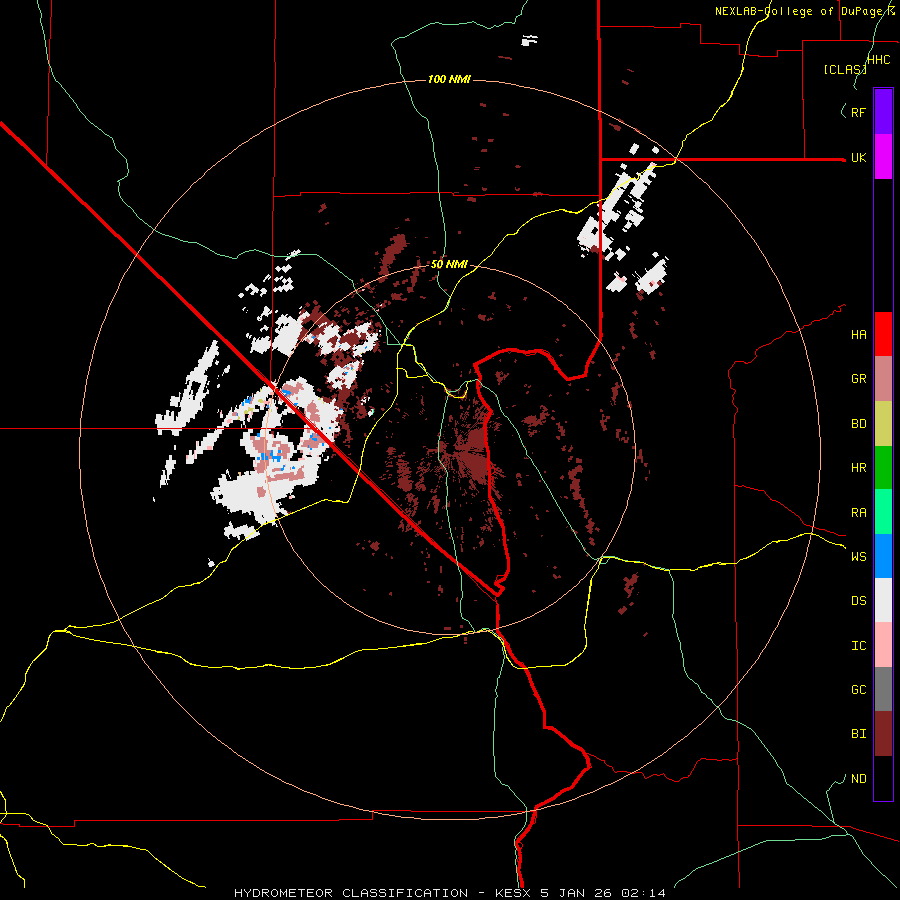Pick the dark green HR legend swatch
This screenshot has width=900, height=900.
point(883,468)
